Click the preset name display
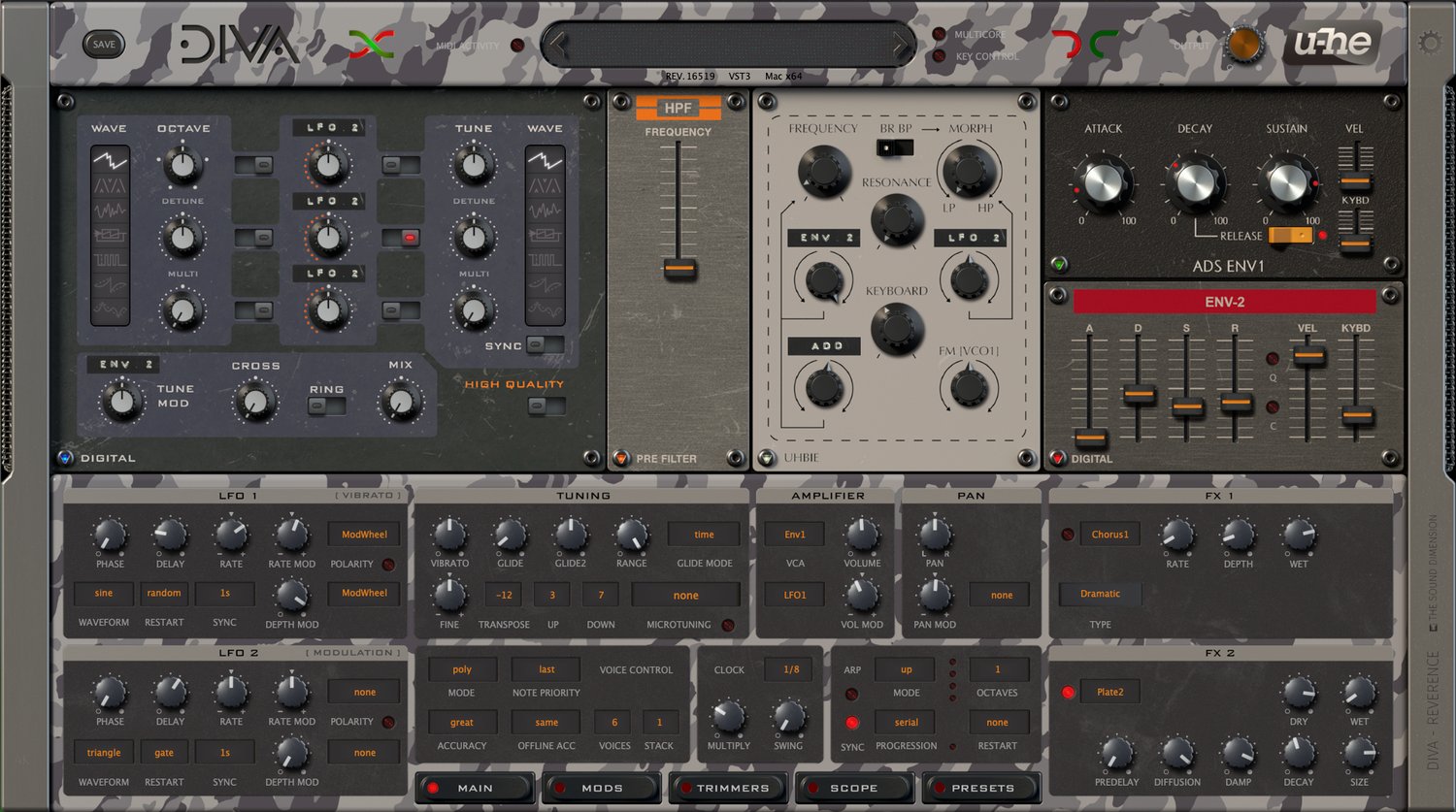This screenshot has width=1456, height=812. [728, 45]
